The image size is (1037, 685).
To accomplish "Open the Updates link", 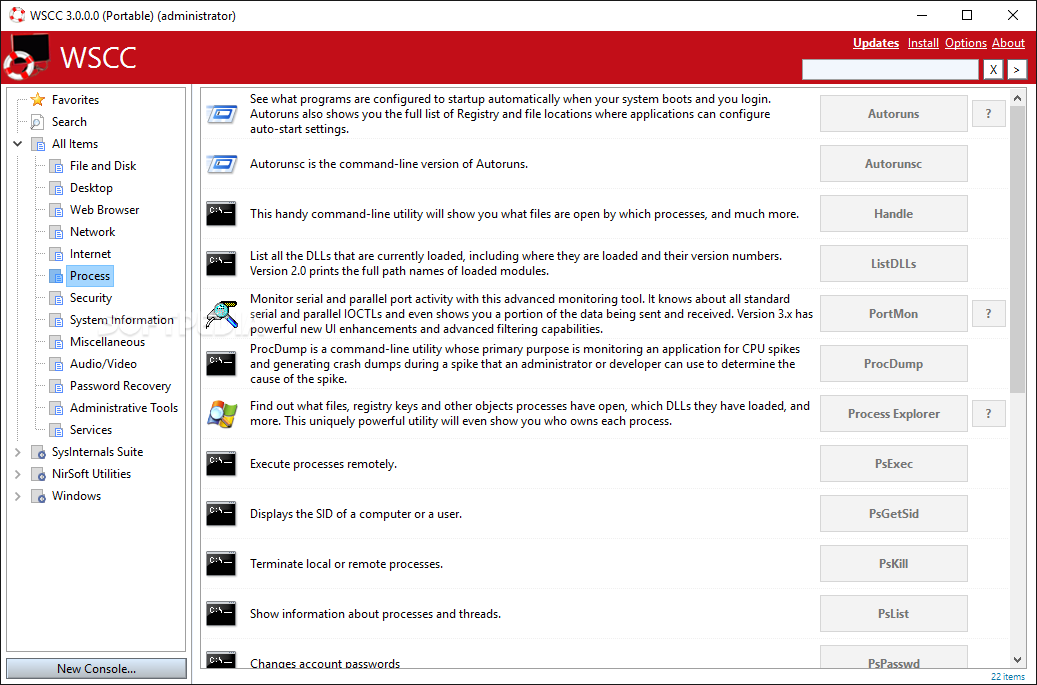I will [x=876, y=43].
